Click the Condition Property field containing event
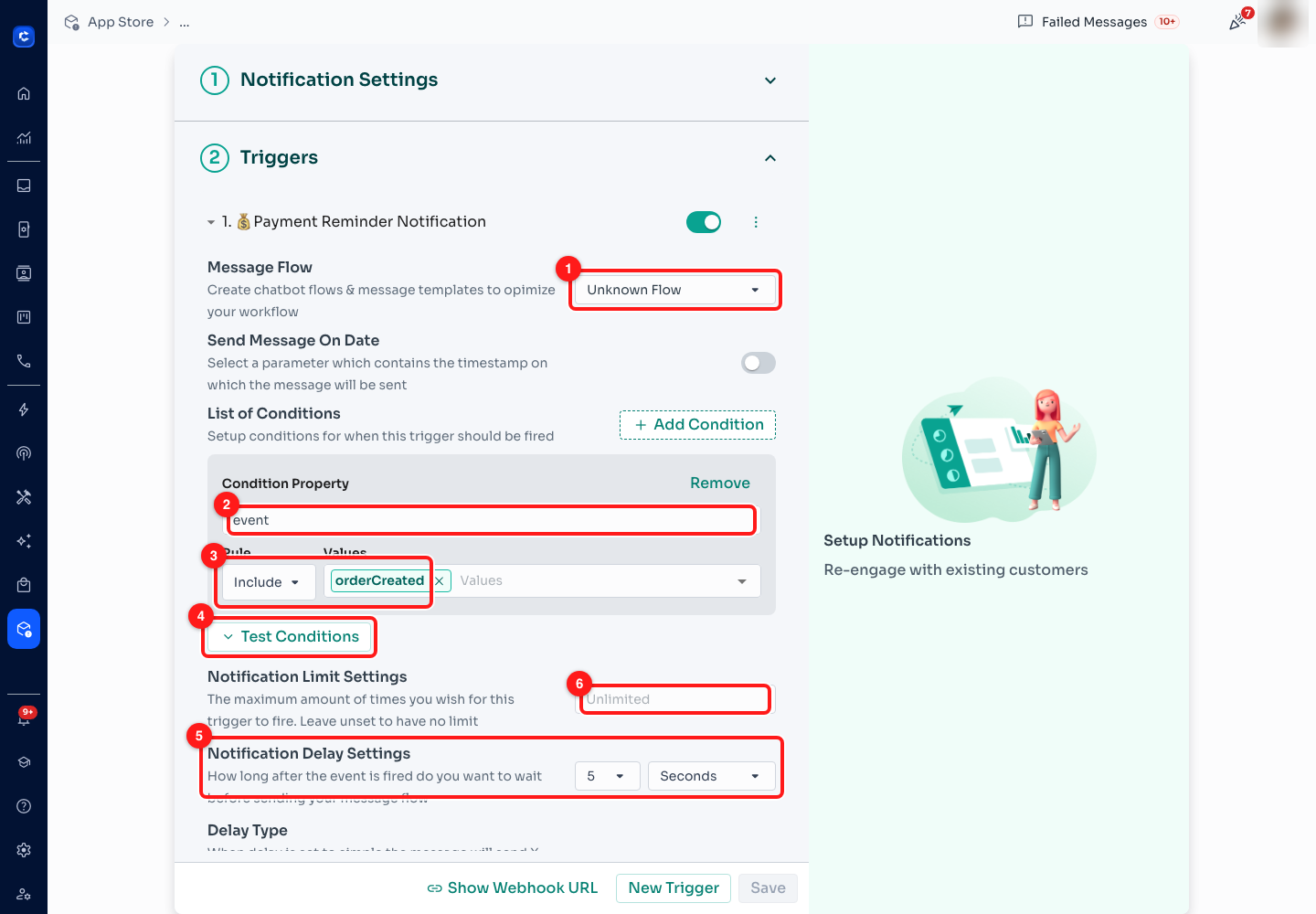The height and width of the screenshot is (914, 1316). click(x=492, y=520)
